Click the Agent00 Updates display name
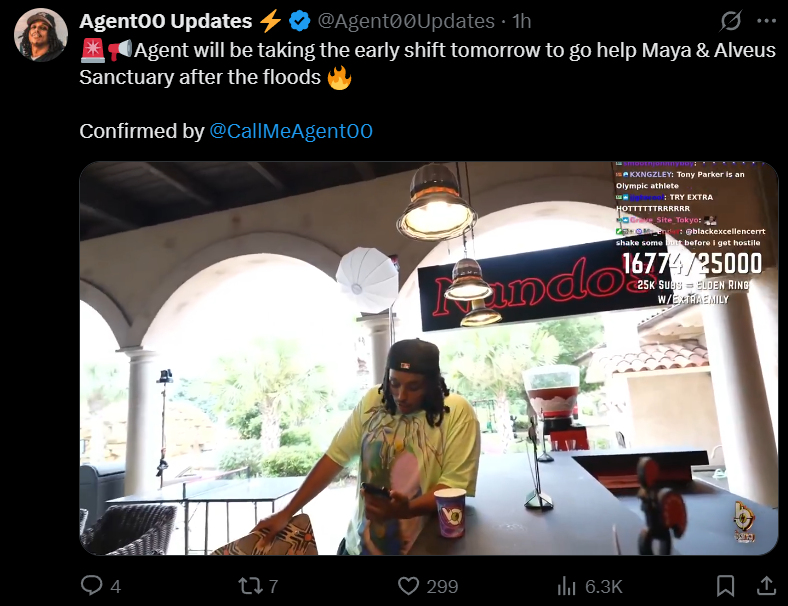The height and width of the screenshot is (606, 788). (166, 21)
